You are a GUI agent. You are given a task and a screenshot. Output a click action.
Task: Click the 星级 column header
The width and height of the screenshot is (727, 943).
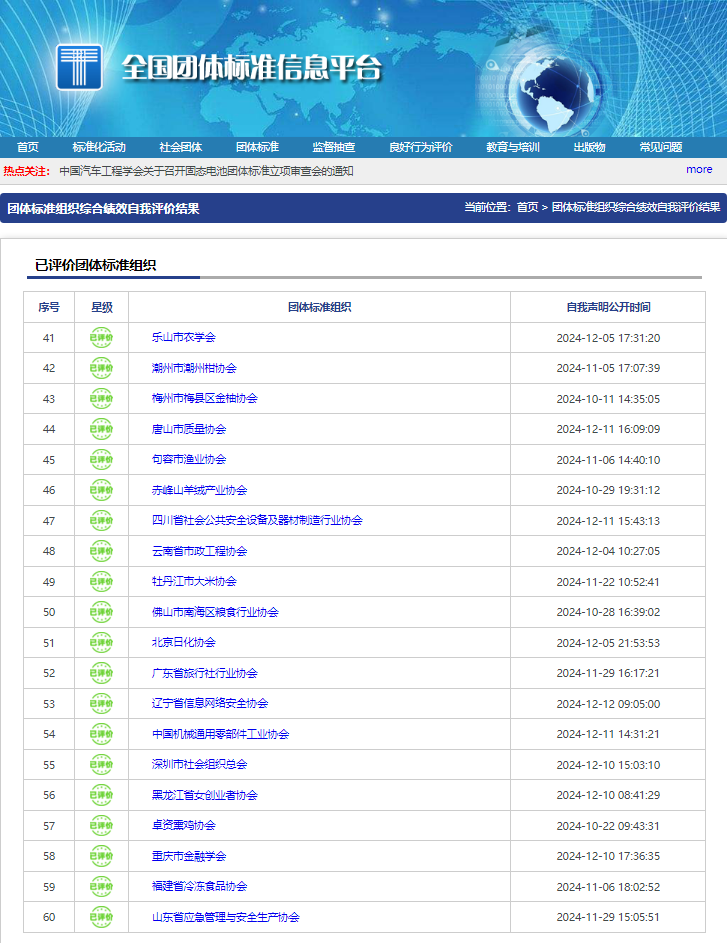click(102, 307)
